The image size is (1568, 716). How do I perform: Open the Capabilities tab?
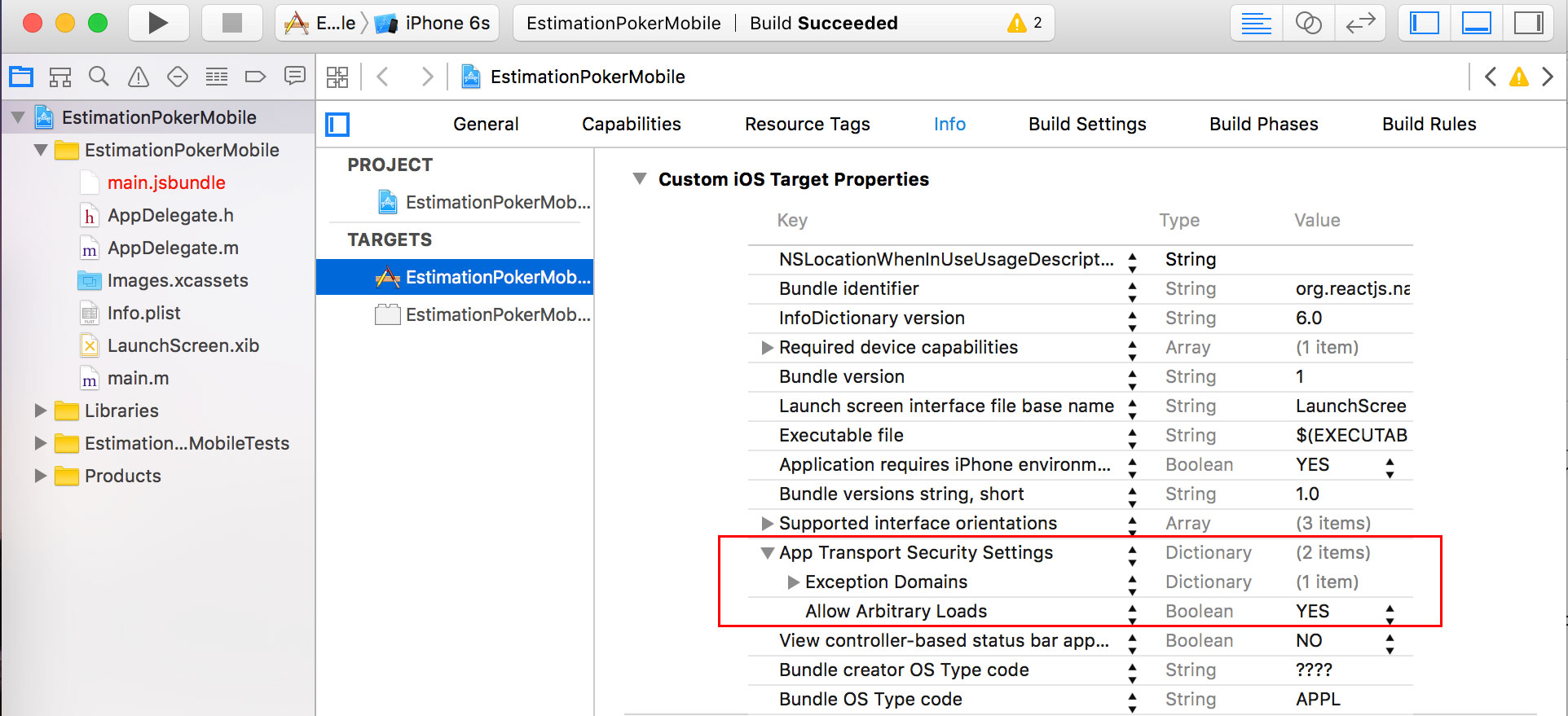631,124
